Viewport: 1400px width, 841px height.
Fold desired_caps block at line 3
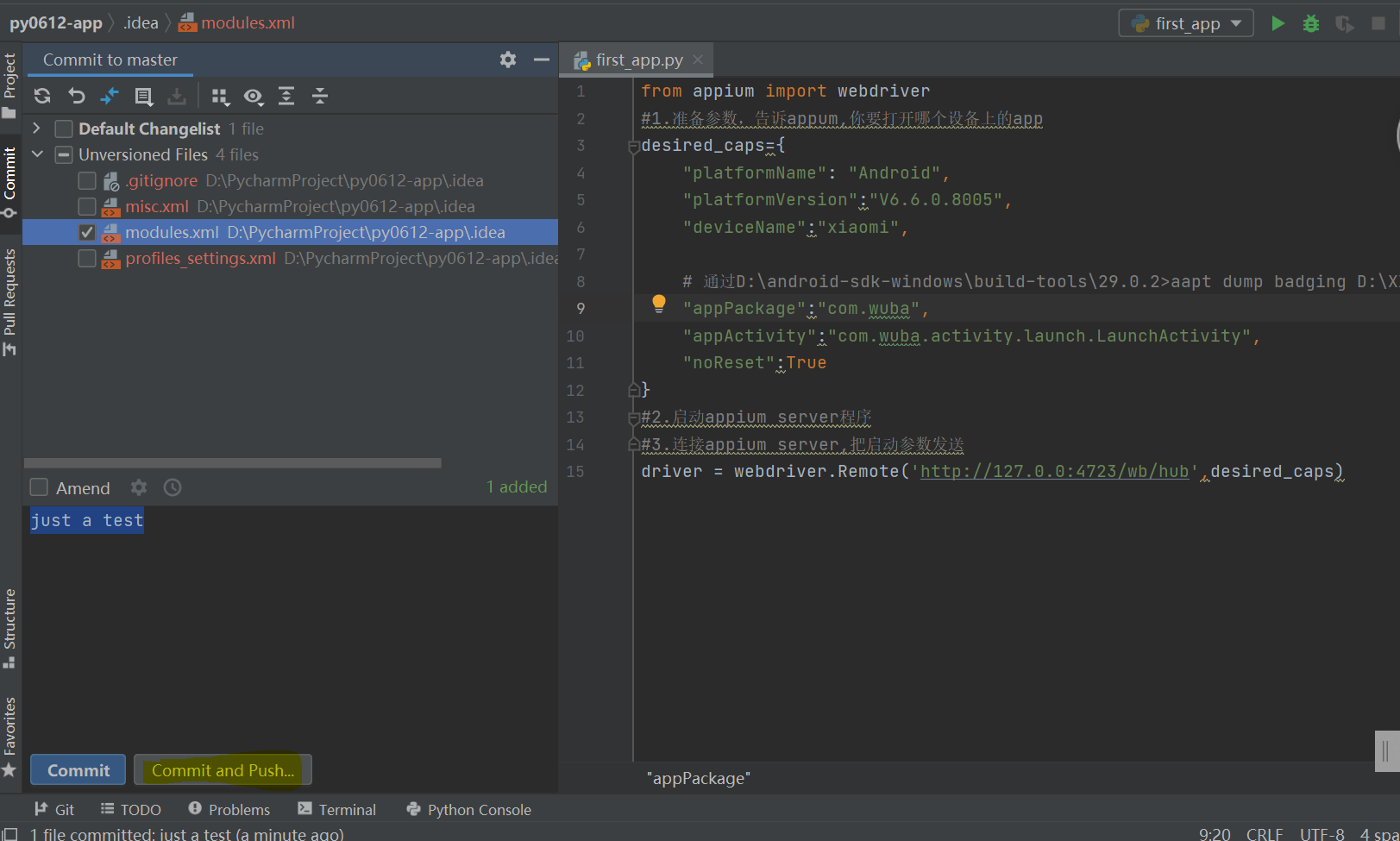634,147
